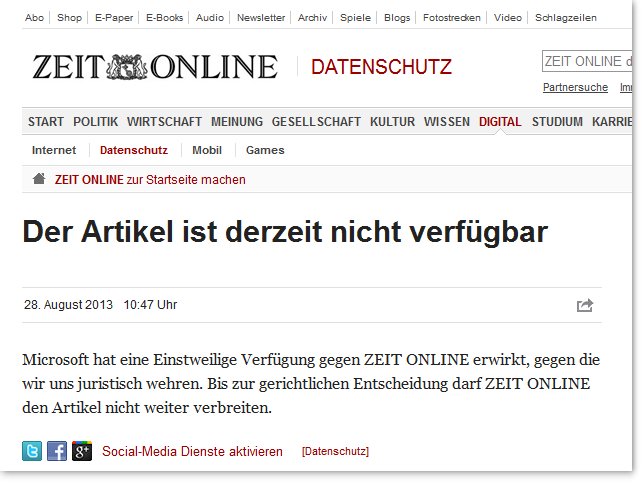The height and width of the screenshot is (482, 643).
Task: Open the Internet subsection tab
Action: pyautogui.click(x=54, y=150)
